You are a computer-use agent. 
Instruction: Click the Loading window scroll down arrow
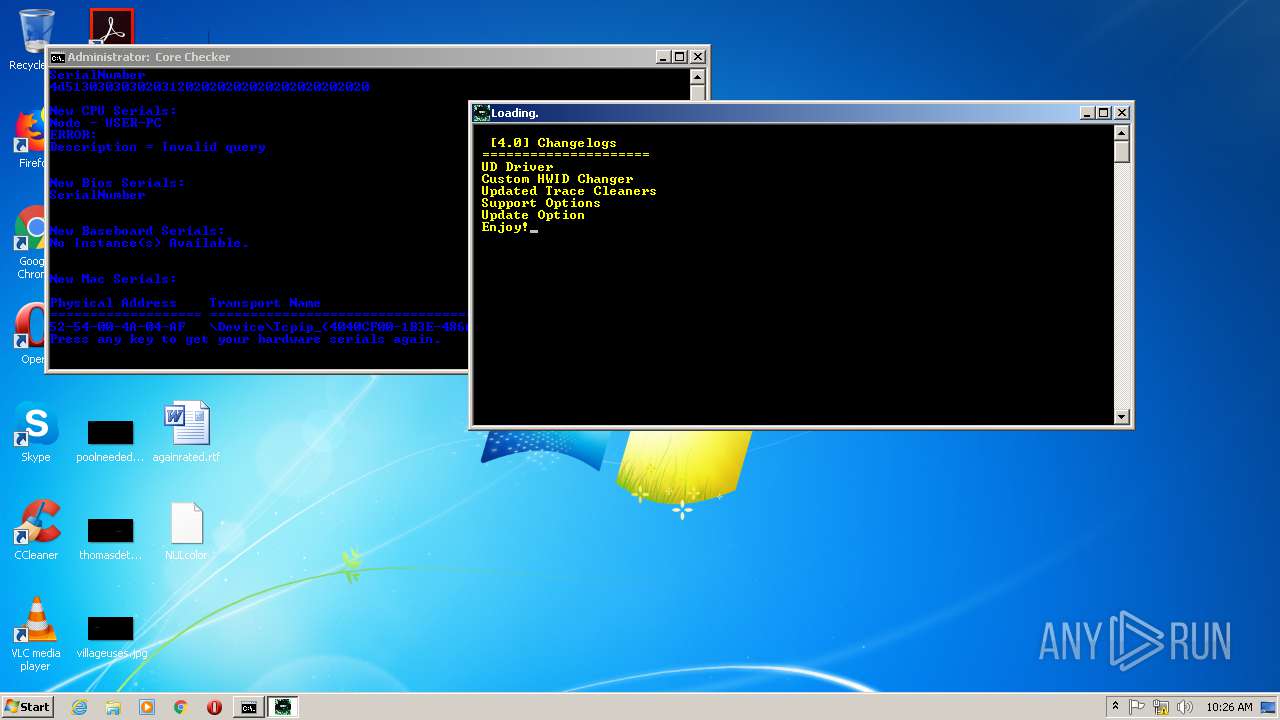1122,417
